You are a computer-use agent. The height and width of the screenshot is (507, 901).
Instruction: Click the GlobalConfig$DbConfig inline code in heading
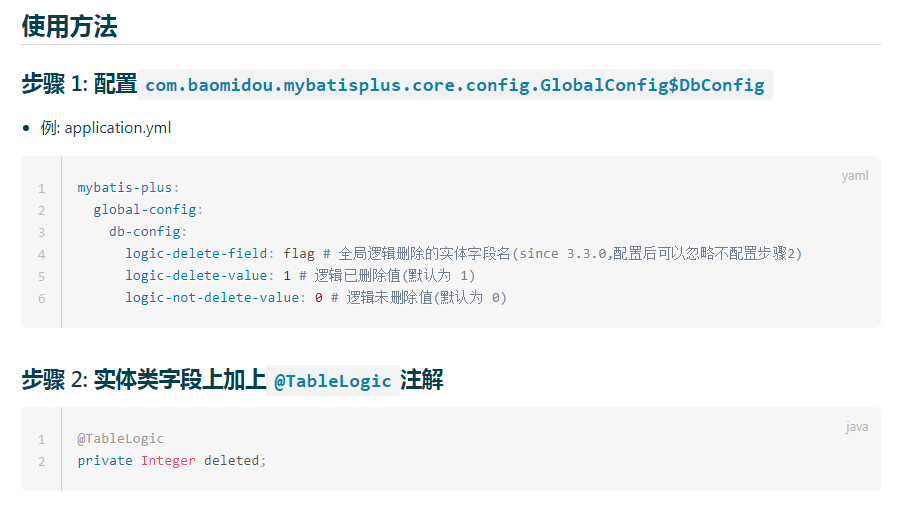[454, 85]
